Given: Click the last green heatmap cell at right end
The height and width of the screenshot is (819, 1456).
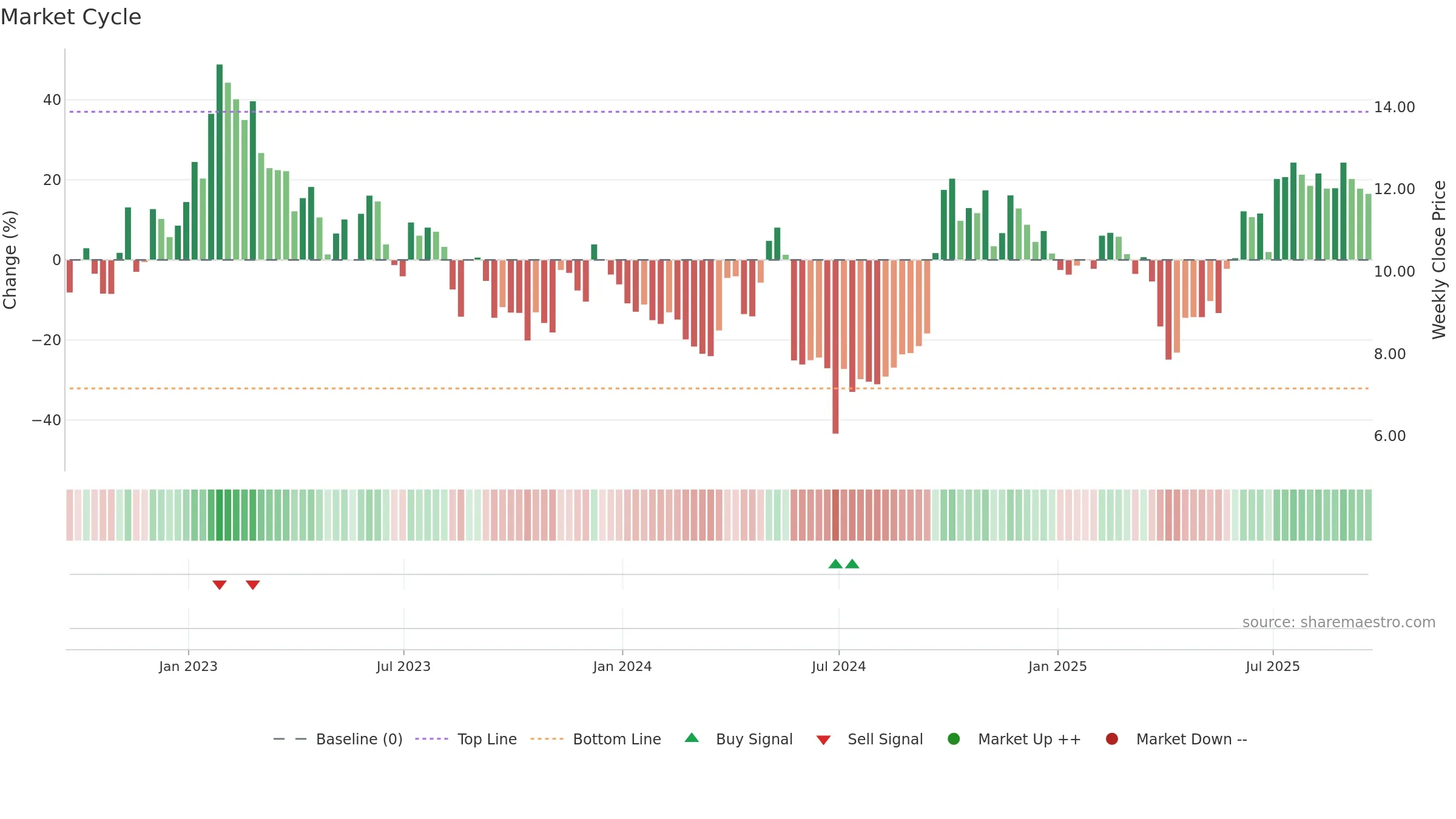Looking at the screenshot, I should point(1368,515).
